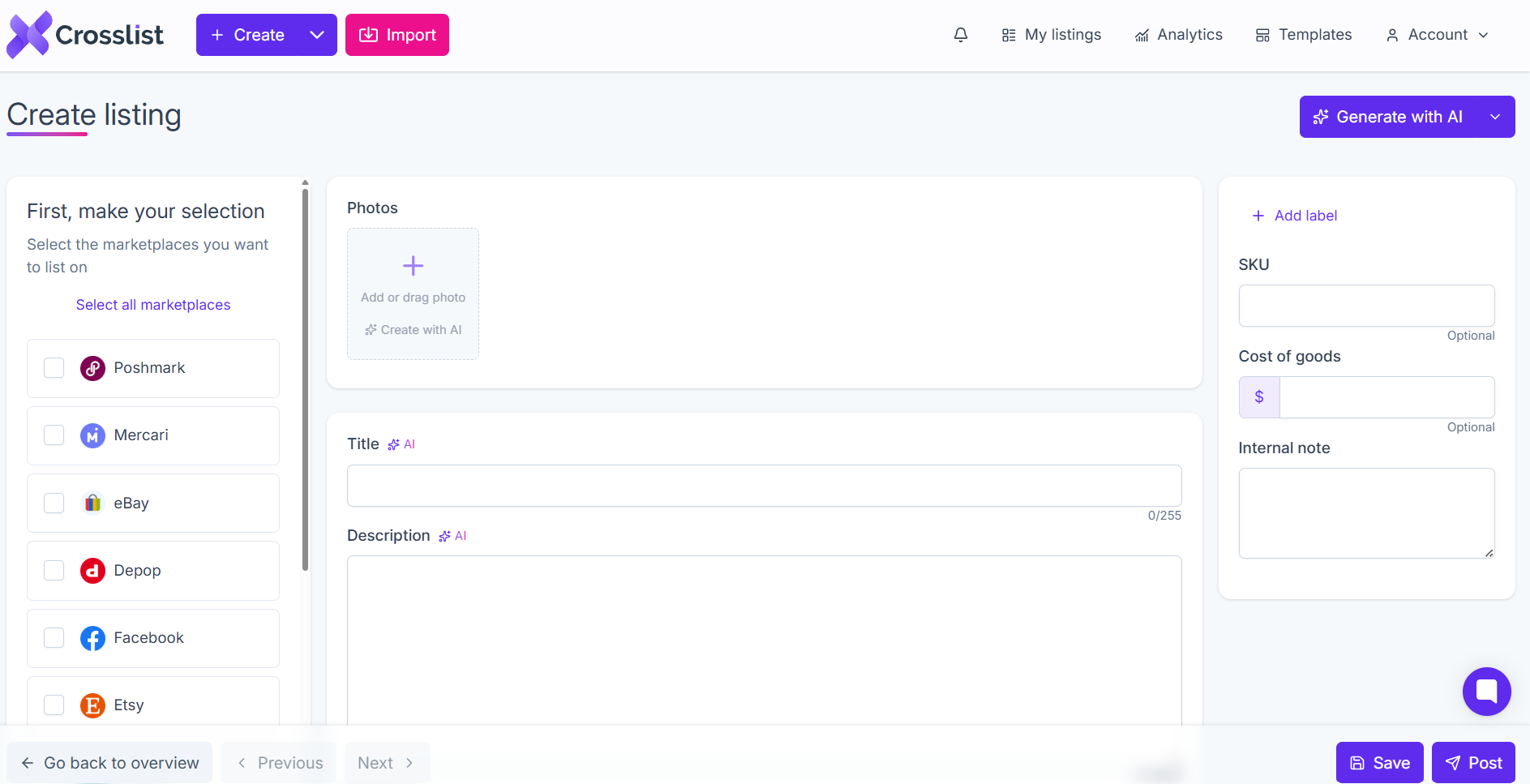Open the chat support bubble

1487,692
